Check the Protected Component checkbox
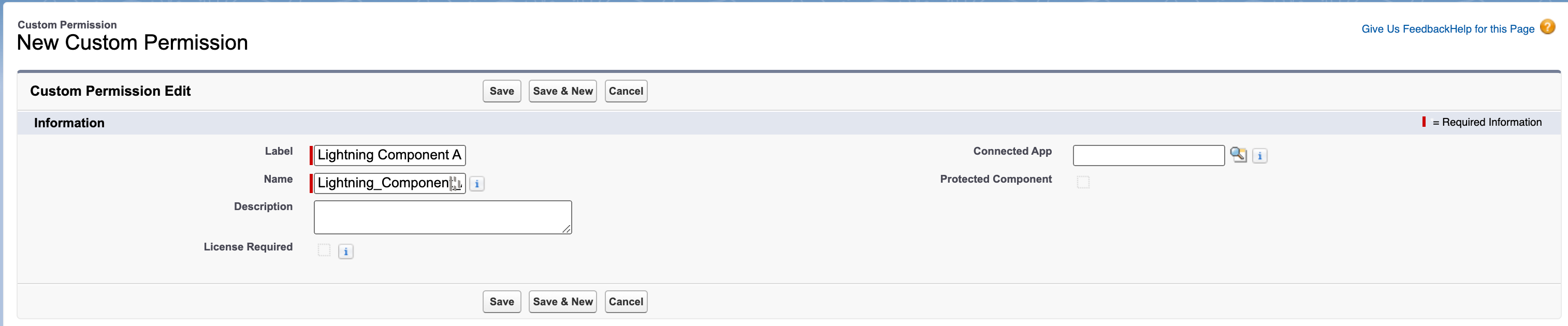 (x=1083, y=182)
